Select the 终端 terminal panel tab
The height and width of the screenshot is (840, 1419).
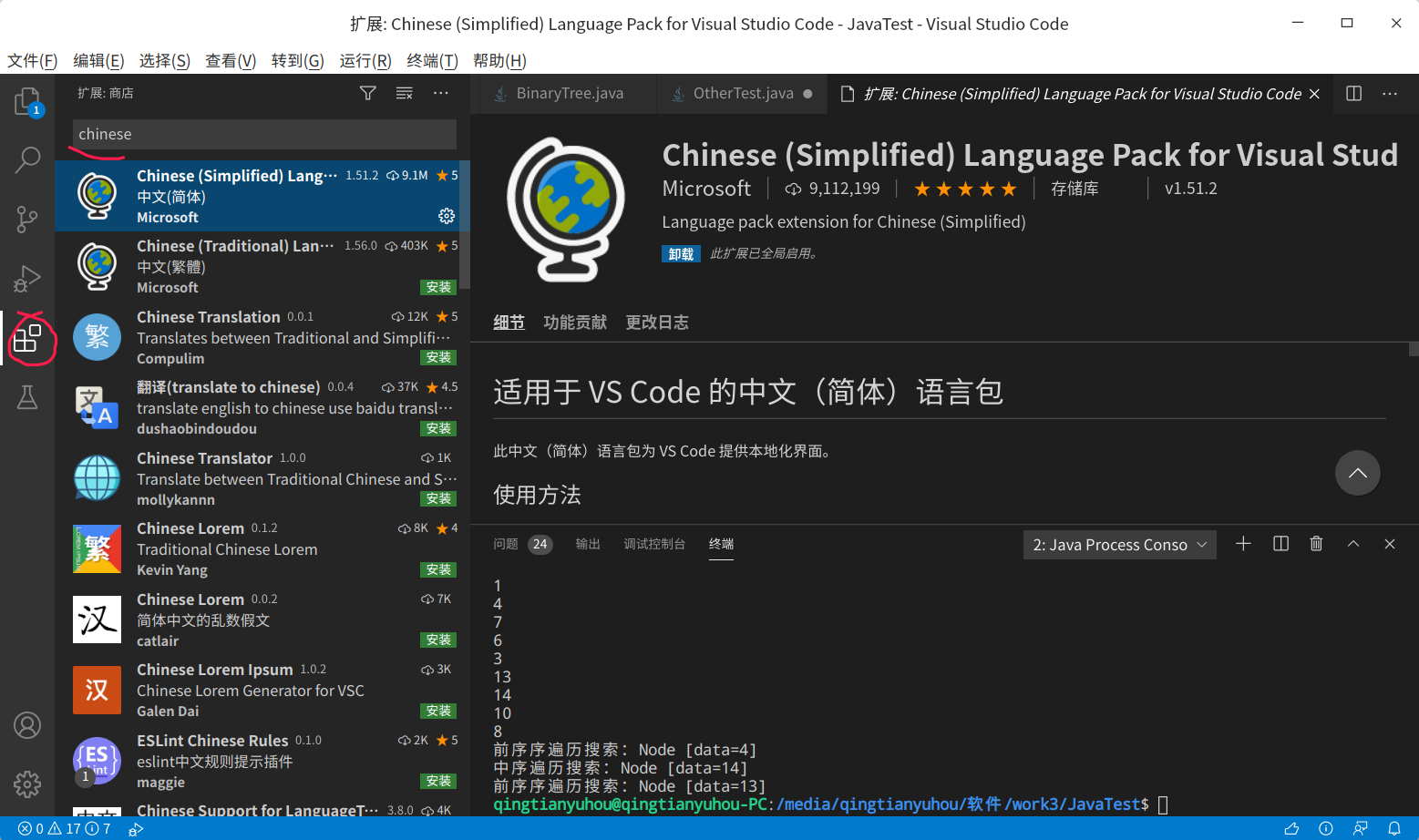(x=722, y=544)
